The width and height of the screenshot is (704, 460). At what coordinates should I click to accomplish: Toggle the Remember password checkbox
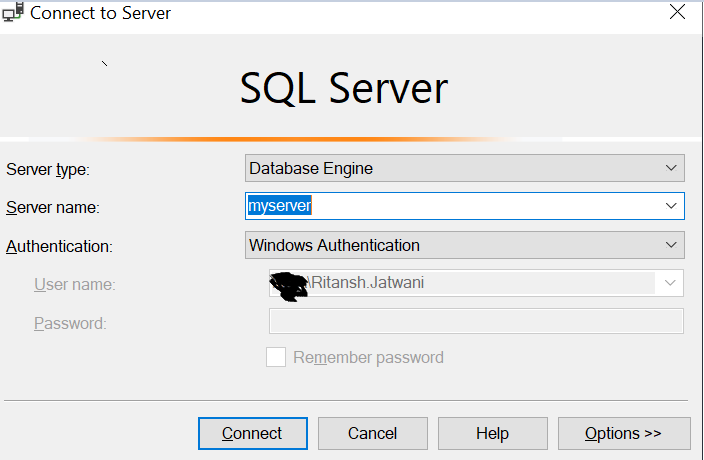coord(276,357)
